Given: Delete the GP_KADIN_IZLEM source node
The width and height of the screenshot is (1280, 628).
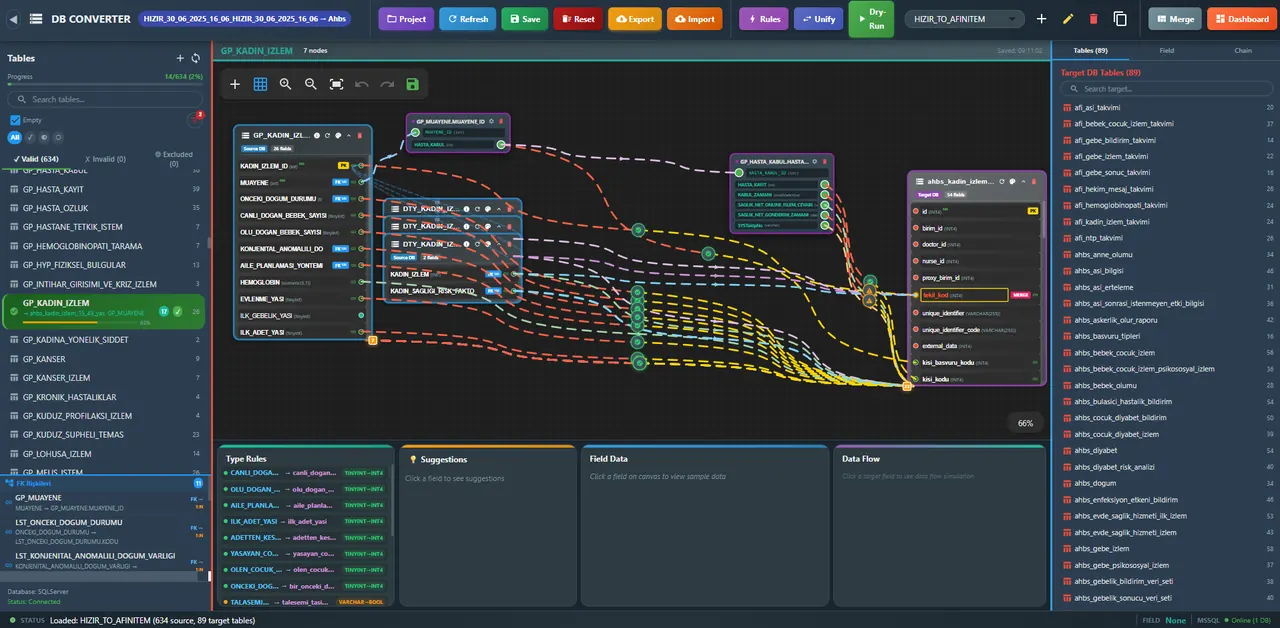Looking at the screenshot, I should 360,135.
